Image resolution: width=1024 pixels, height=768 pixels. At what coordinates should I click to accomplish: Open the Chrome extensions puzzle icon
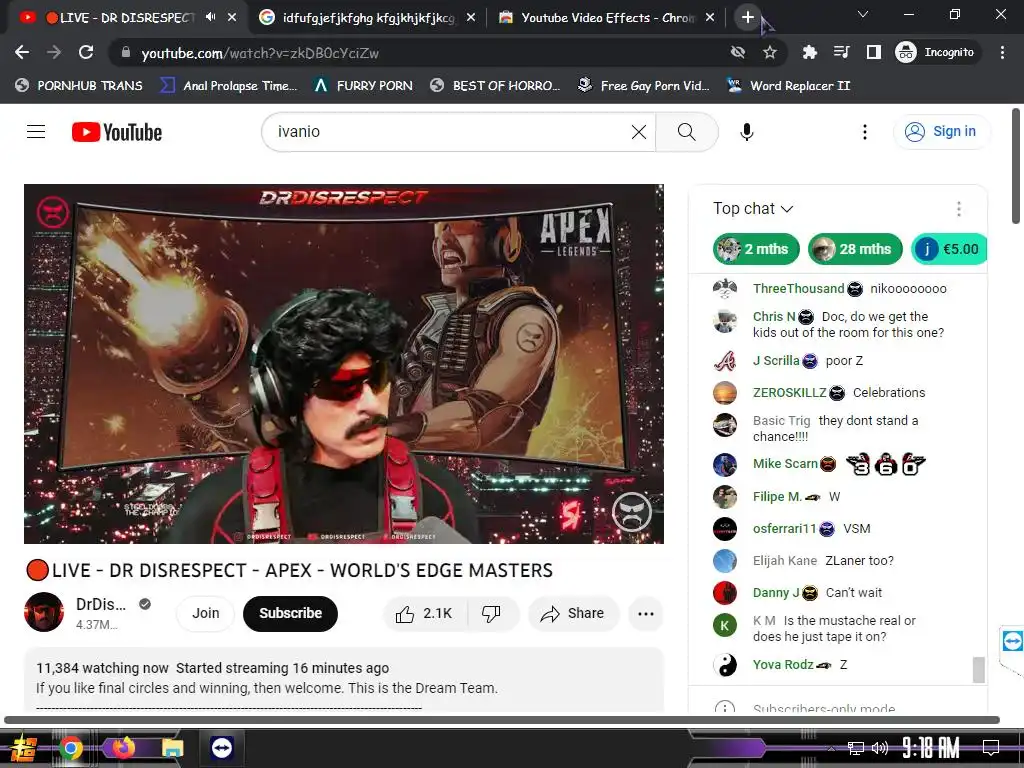click(x=810, y=52)
